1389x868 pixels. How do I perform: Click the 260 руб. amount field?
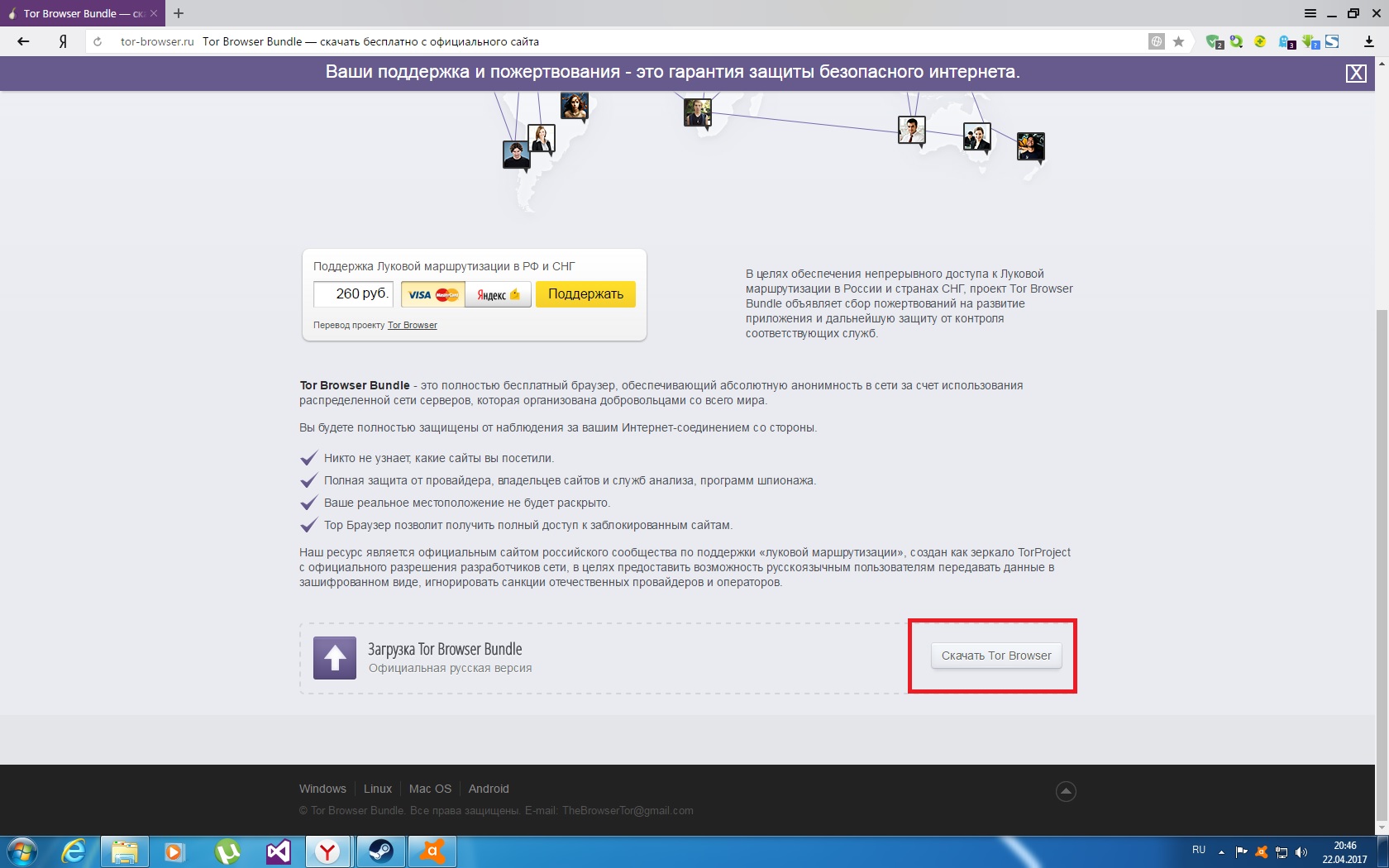point(353,293)
